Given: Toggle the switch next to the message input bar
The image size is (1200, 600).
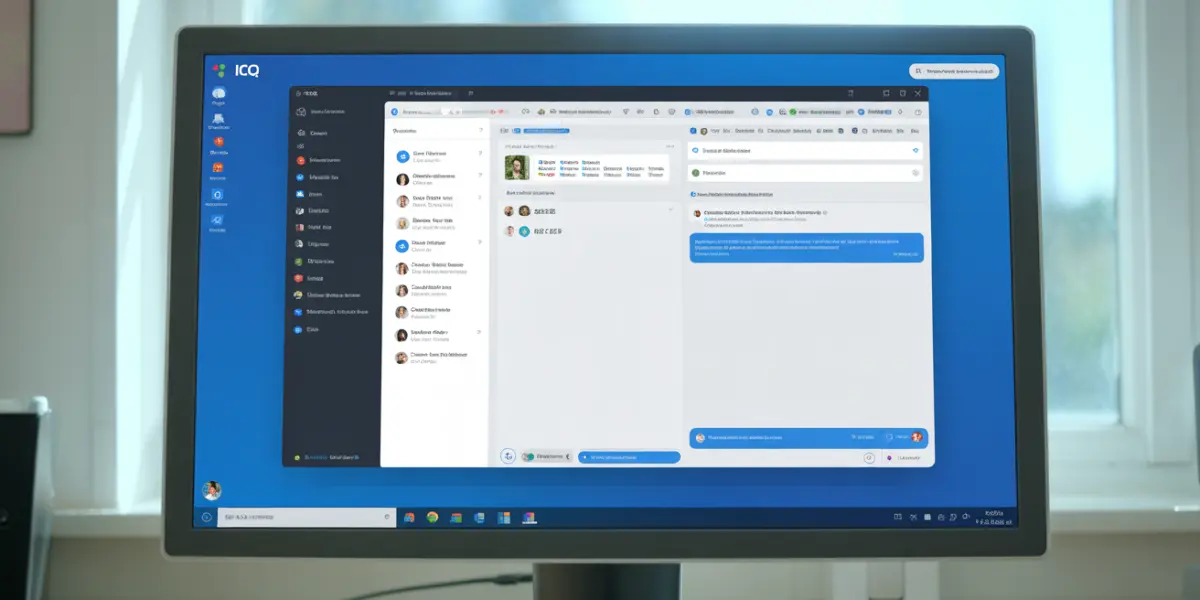Looking at the screenshot, I should coord(529,456).
